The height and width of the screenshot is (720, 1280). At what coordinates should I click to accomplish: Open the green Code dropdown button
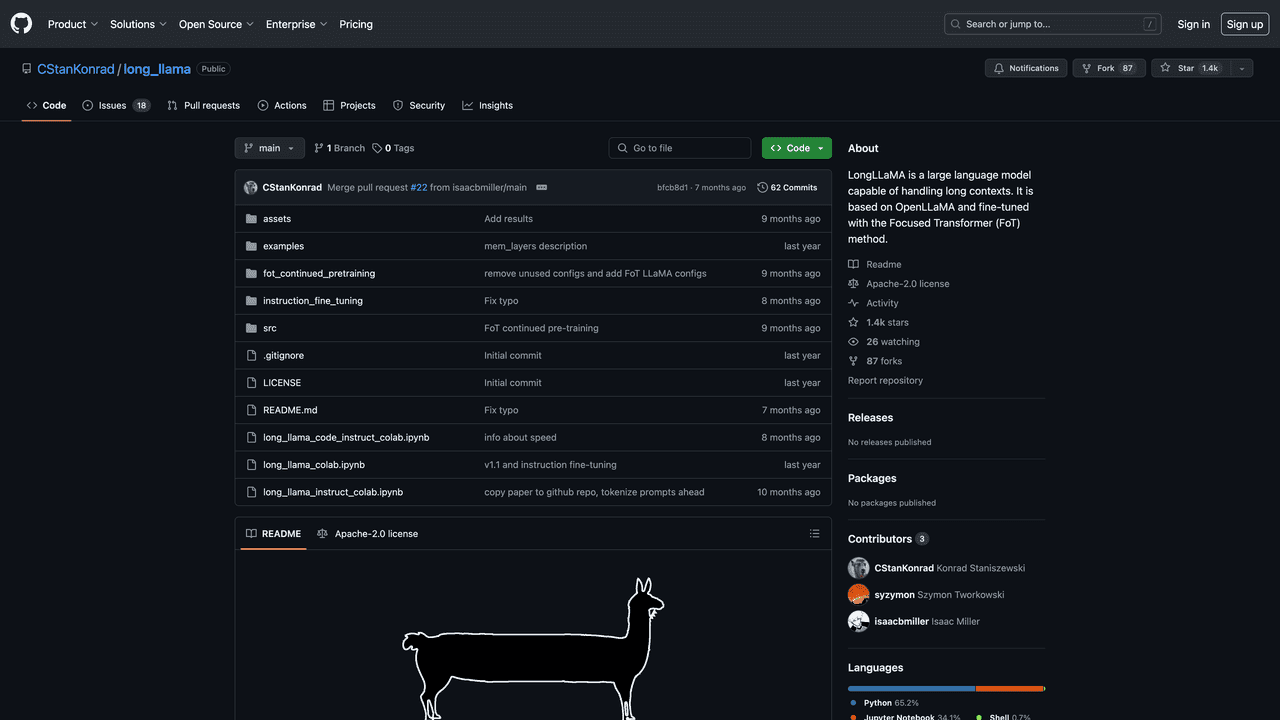797,148
